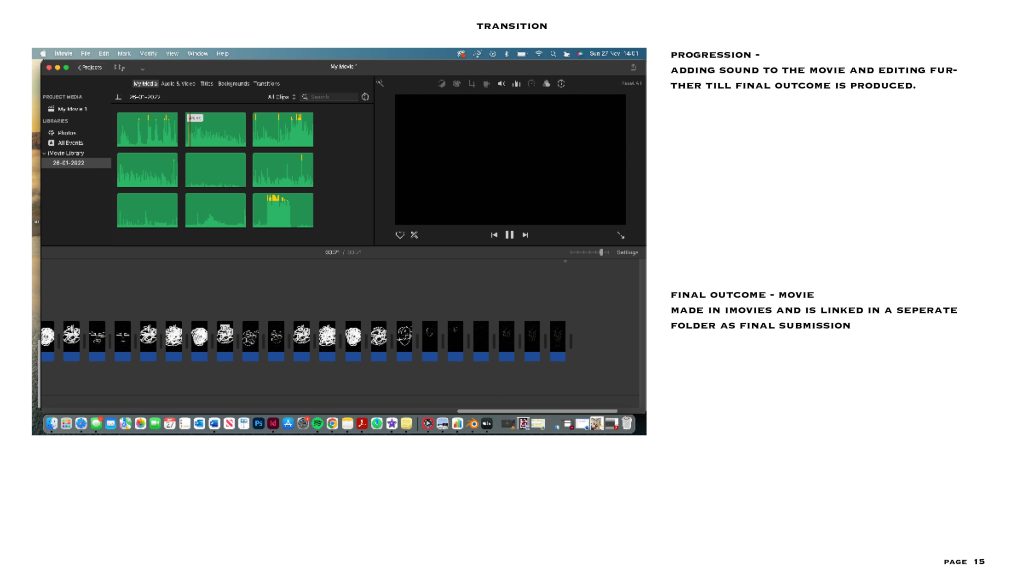
Task: Open the color balance tool above viewer
Action: click(x=441, y=84)
